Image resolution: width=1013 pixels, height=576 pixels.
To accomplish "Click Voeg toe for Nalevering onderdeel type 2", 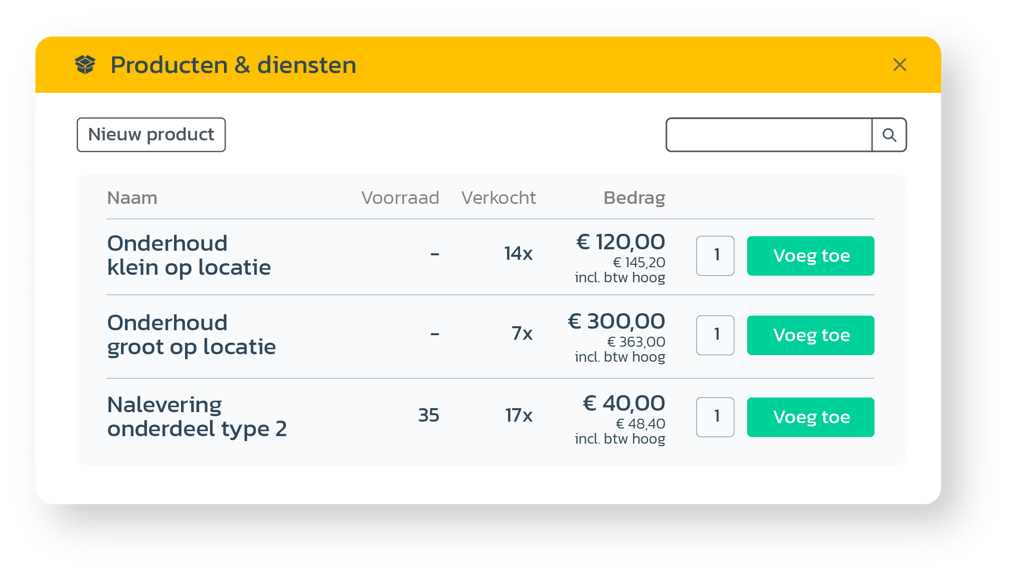I will [810, 417].
